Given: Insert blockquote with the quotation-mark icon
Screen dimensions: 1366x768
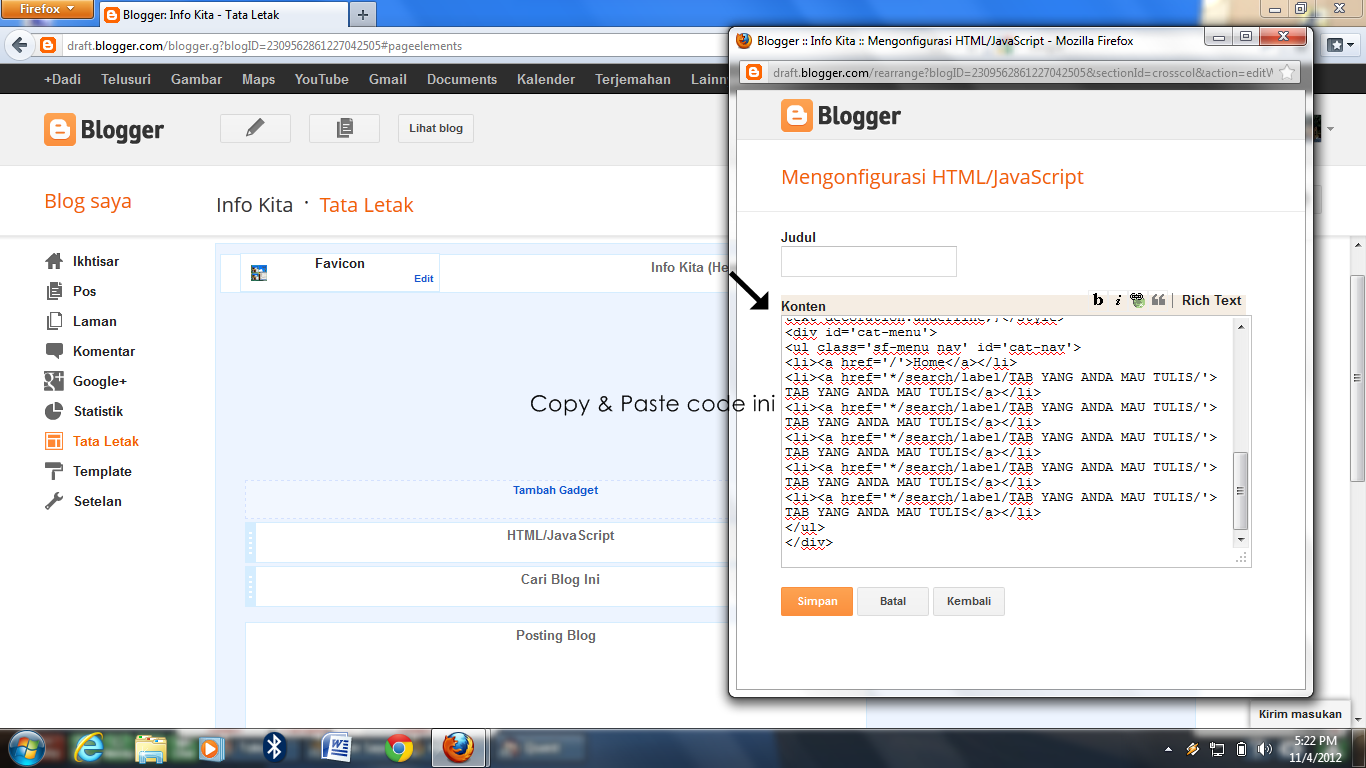Looking at the screenshot, I should point(1159,300).
